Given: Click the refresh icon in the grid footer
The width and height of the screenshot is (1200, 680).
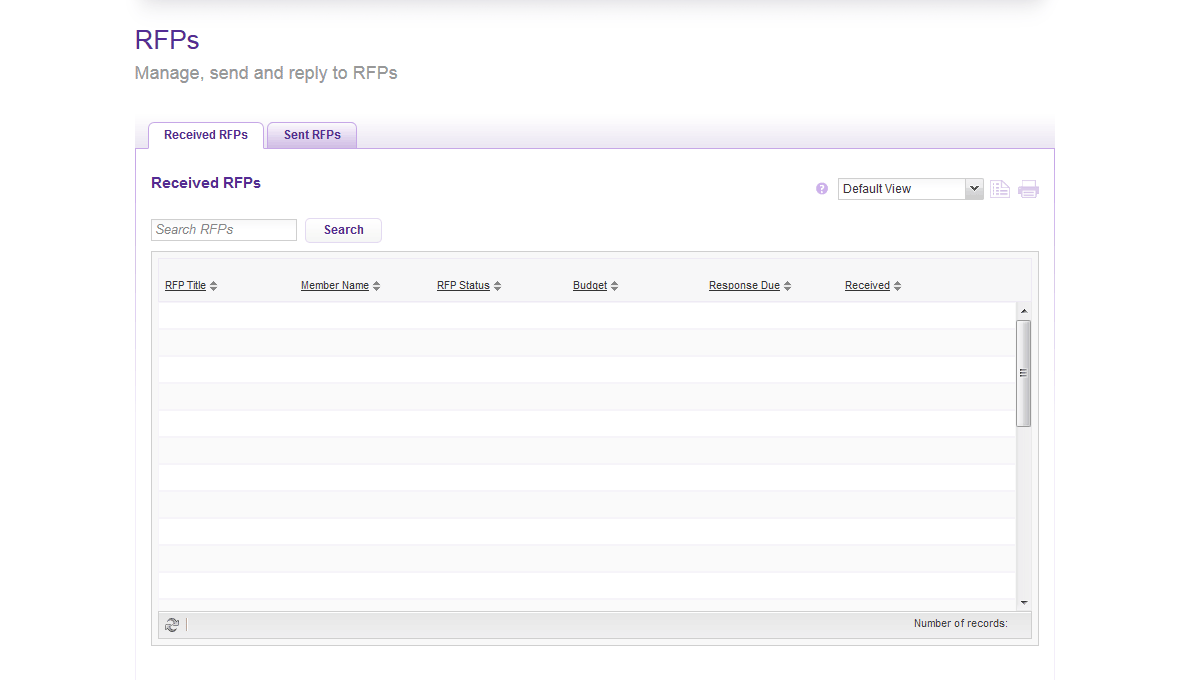Looking at the screenshot, I should [x=172, y=625].
